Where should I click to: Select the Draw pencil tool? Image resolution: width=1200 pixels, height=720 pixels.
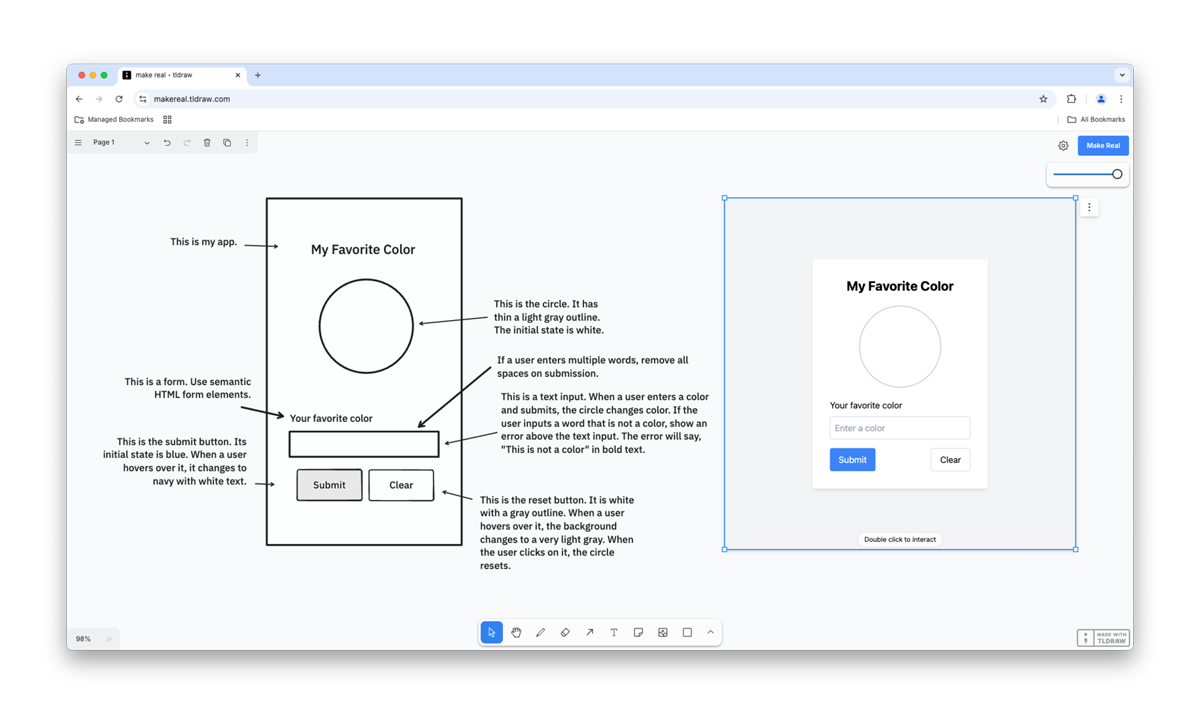pos(540,632)
